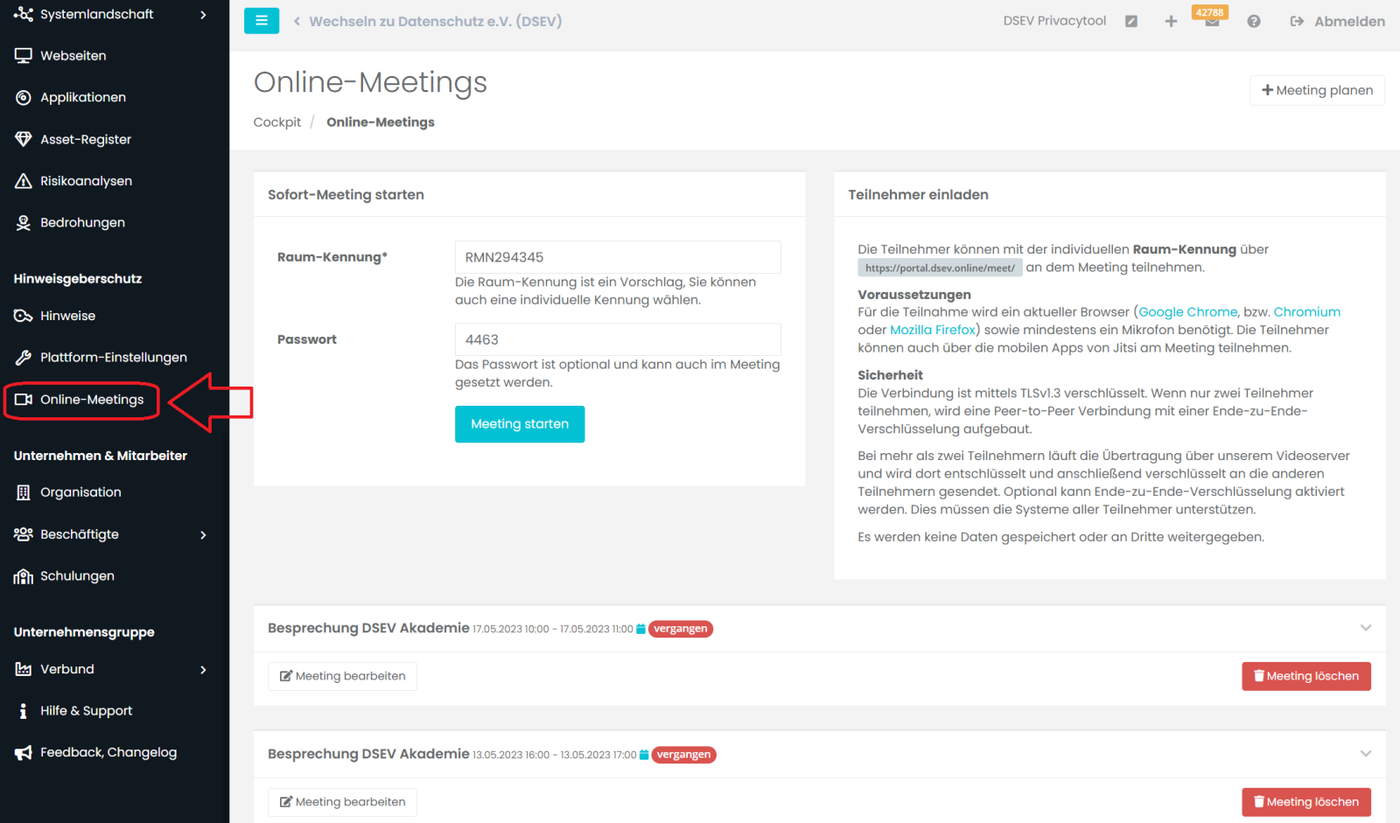
Task: Click the calendar icon beside the 13.05.2023 meeting
Action: click(x=644, y=755)
